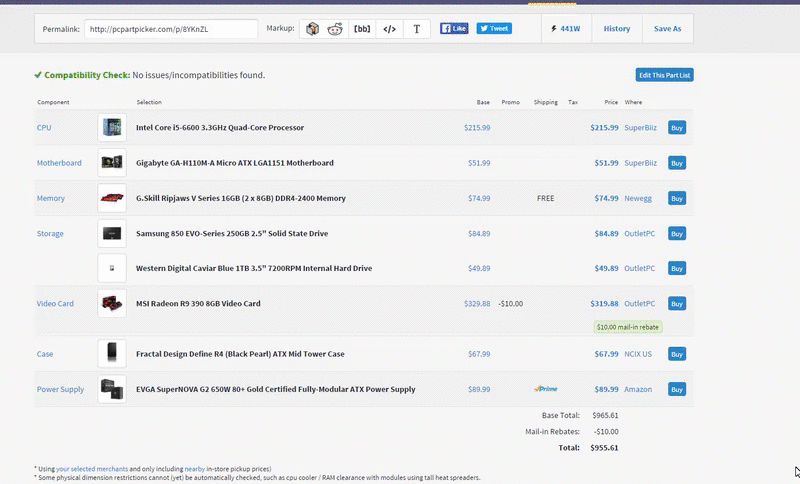This screenshot has height=484, width=800.
Task: Open Gigabyte GA-H110M-A motherboard name
Action: click(x=235, y=163)
